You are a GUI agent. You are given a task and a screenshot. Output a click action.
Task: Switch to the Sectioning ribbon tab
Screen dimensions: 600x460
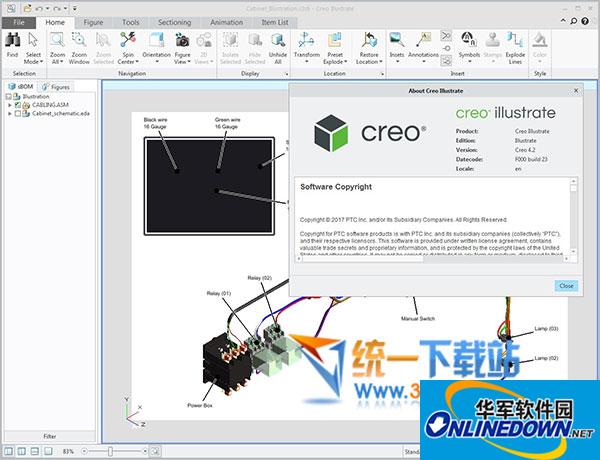[x=174, y=23]
